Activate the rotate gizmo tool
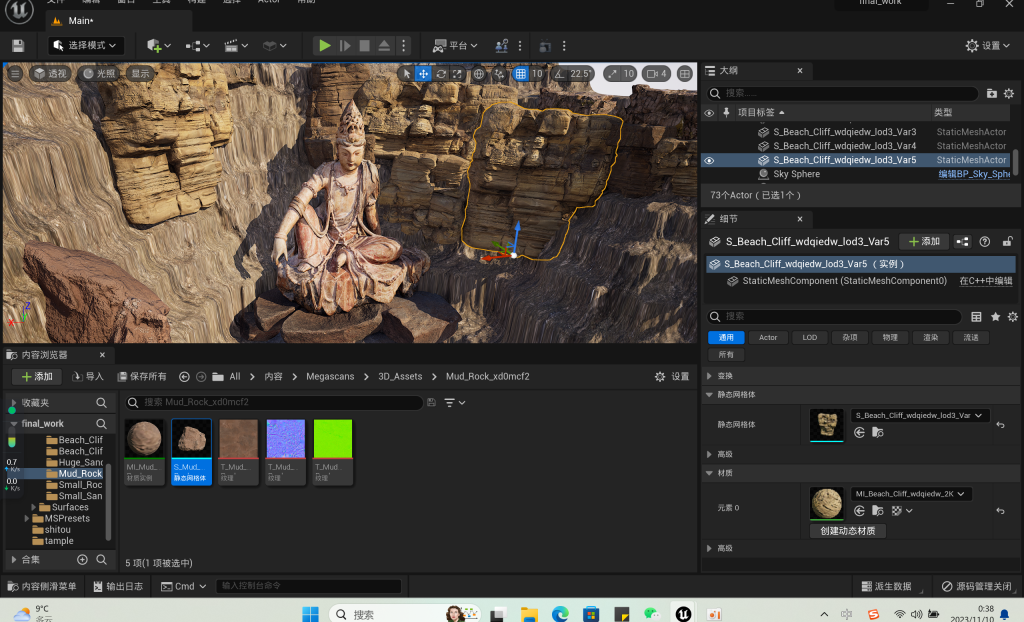 point(441,74)
